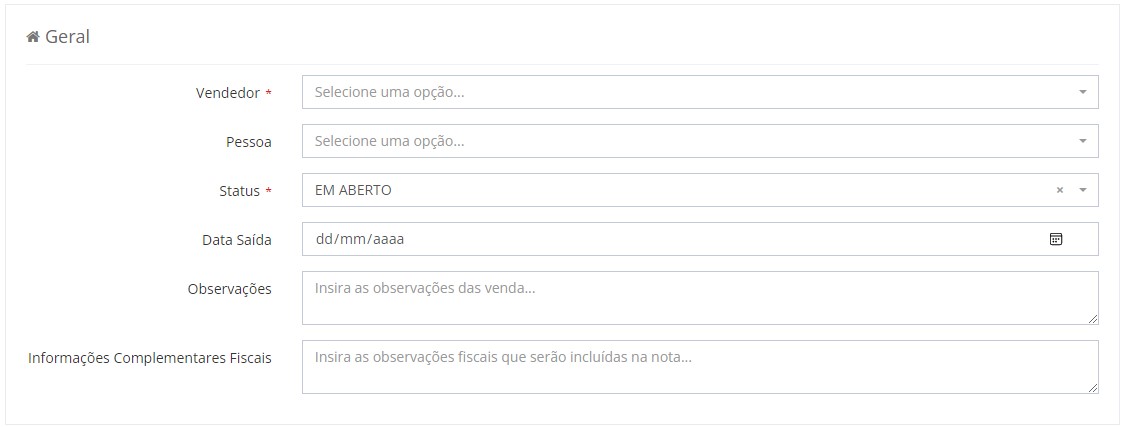This screenshot has width=1124, height=427.
Task: Click the resize handle of the fiscal information box
Action: coord(1093,388)
